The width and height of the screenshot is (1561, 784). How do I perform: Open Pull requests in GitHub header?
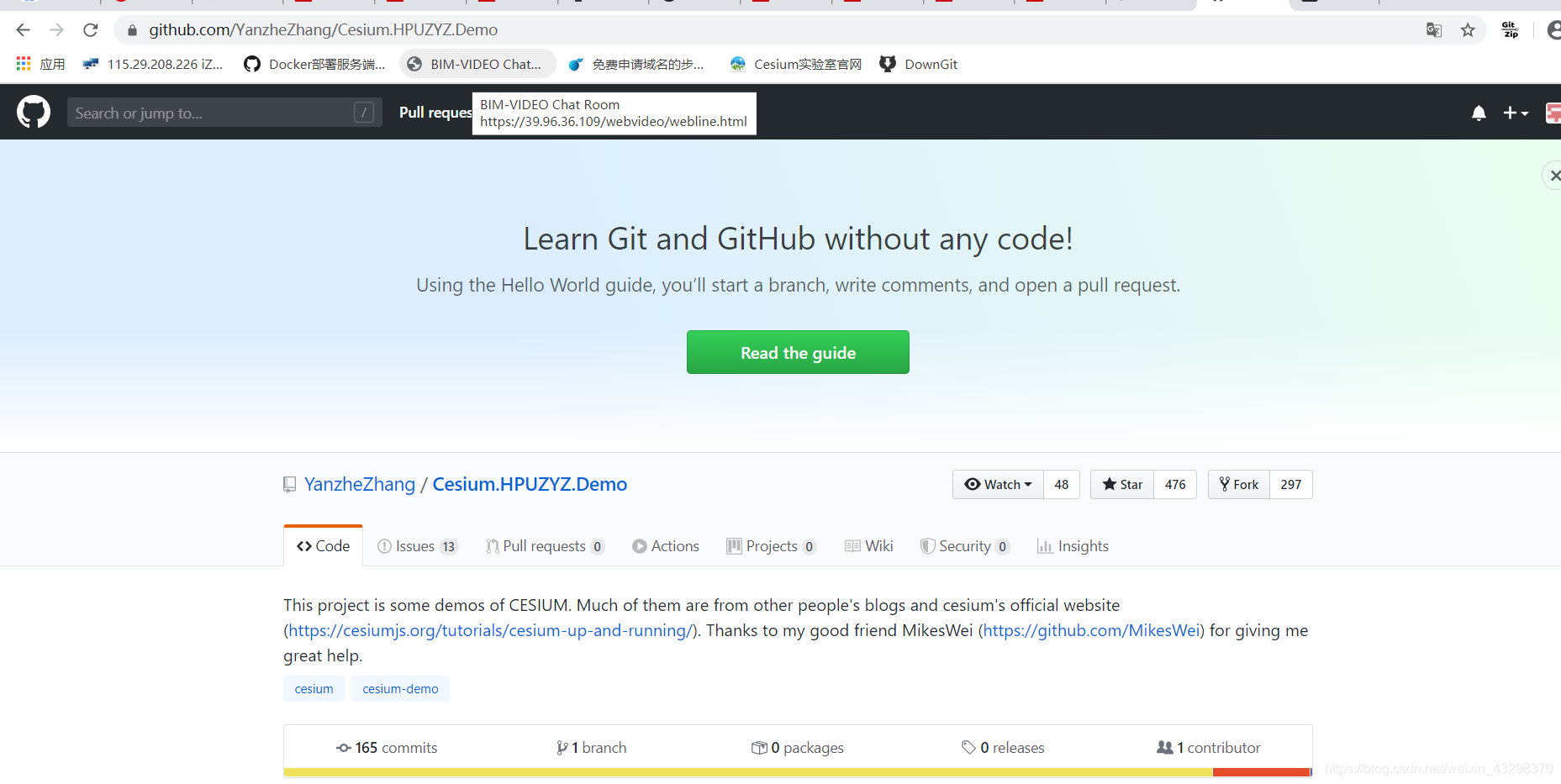(x=435, y=113)
